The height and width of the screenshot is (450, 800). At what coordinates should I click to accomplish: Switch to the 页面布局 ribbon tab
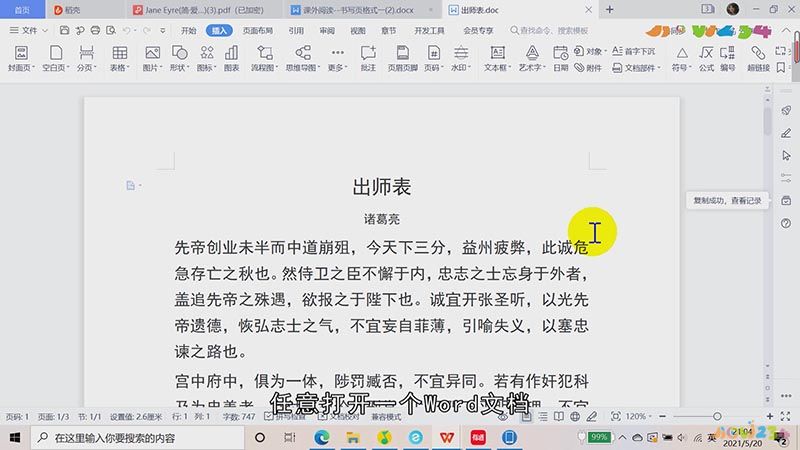258,31
